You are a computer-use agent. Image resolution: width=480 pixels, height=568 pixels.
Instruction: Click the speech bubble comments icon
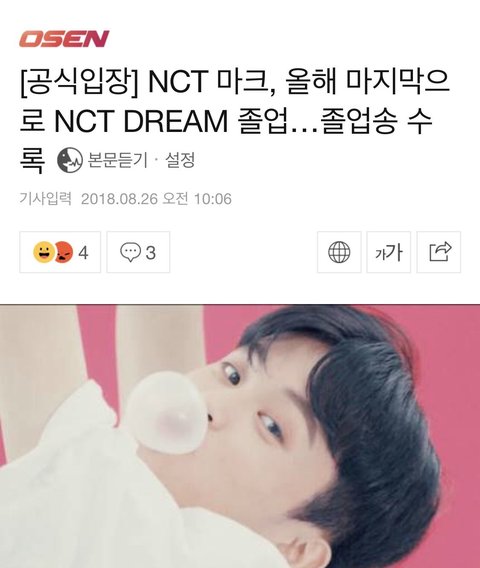[x=130, y=252]
